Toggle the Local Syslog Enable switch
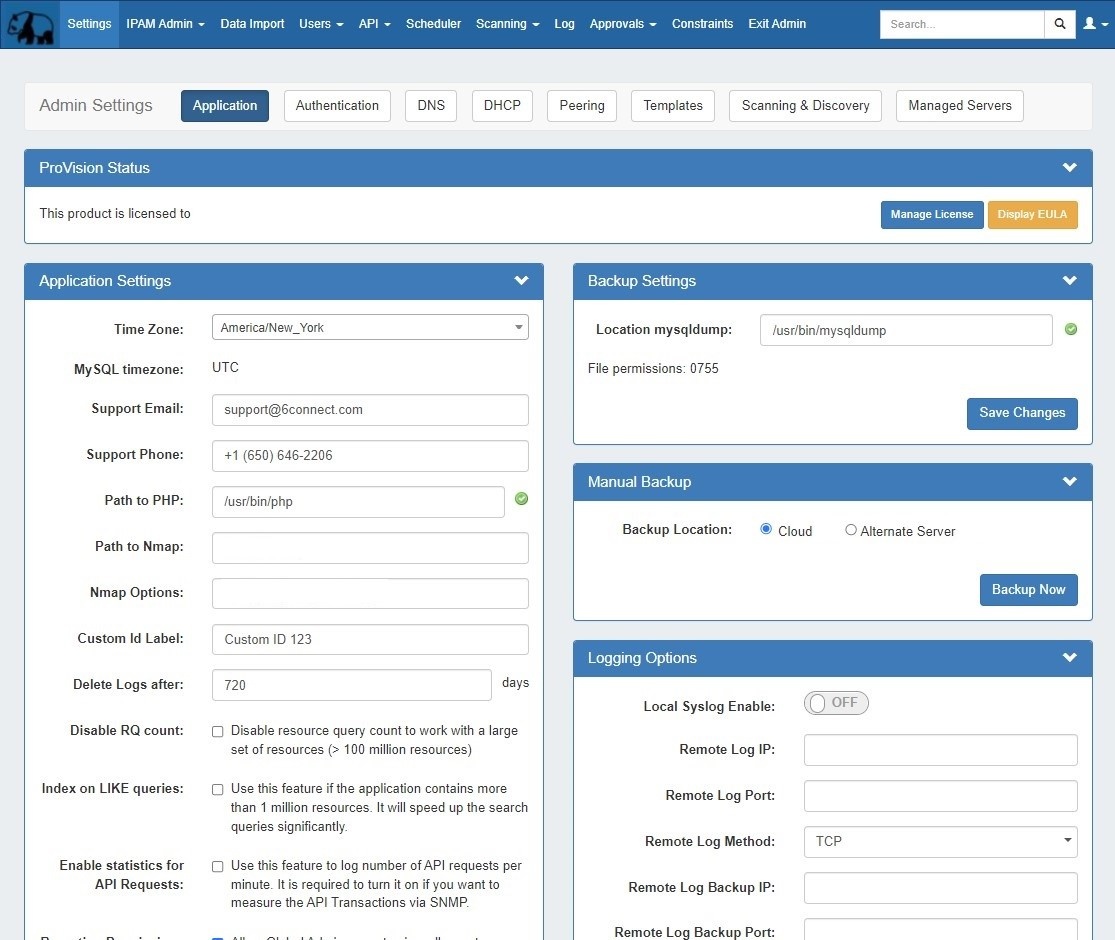 point(836,703)
